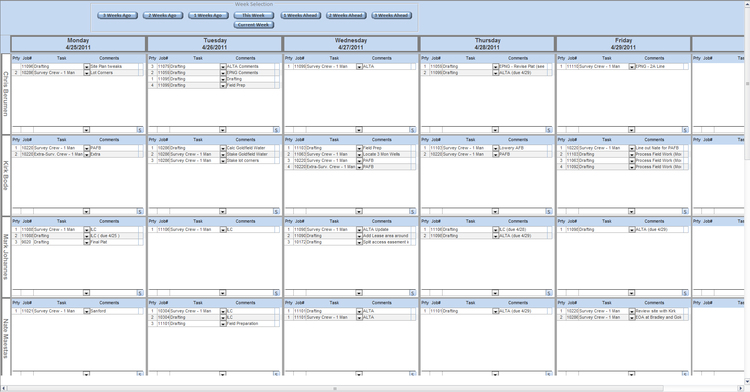
Task: Click the S button in Mark Johannes' Thursday panel
Action: point(549,293)
